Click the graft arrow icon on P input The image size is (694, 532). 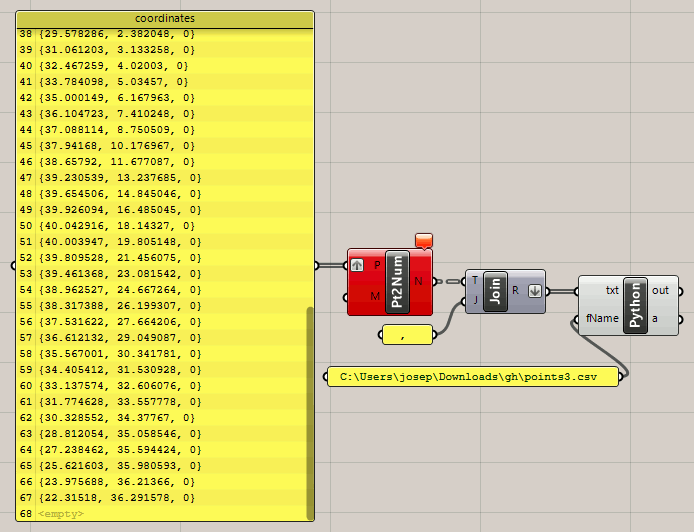coord(357,265)
